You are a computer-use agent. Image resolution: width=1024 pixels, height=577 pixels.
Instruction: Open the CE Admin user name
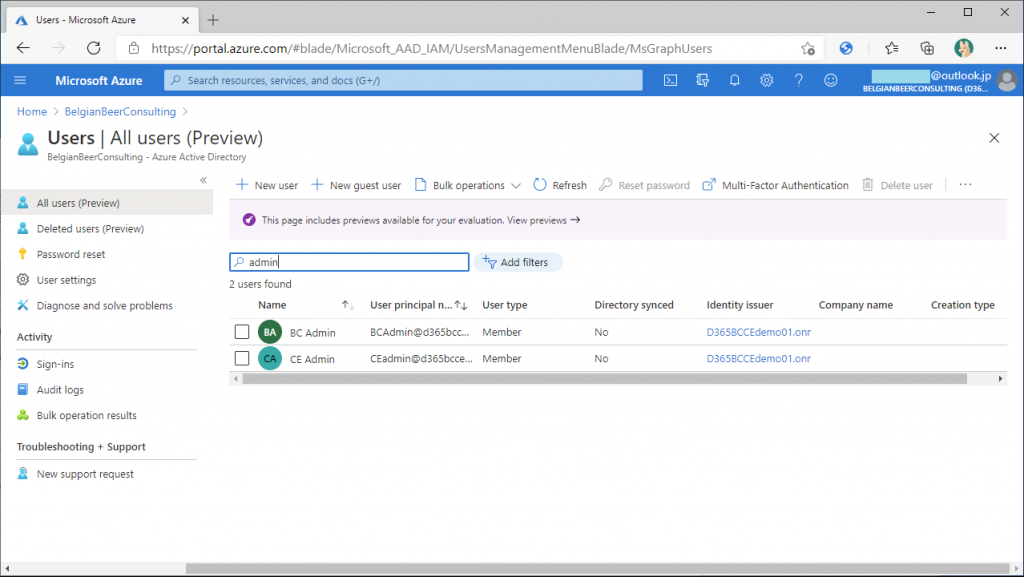pos(312,359)
